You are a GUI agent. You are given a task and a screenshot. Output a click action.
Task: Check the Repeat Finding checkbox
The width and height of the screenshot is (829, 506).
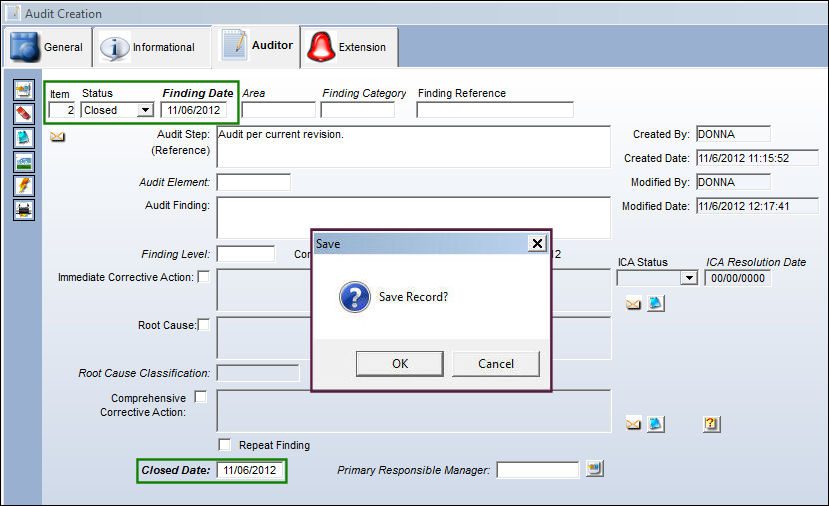tap(225, 444)
